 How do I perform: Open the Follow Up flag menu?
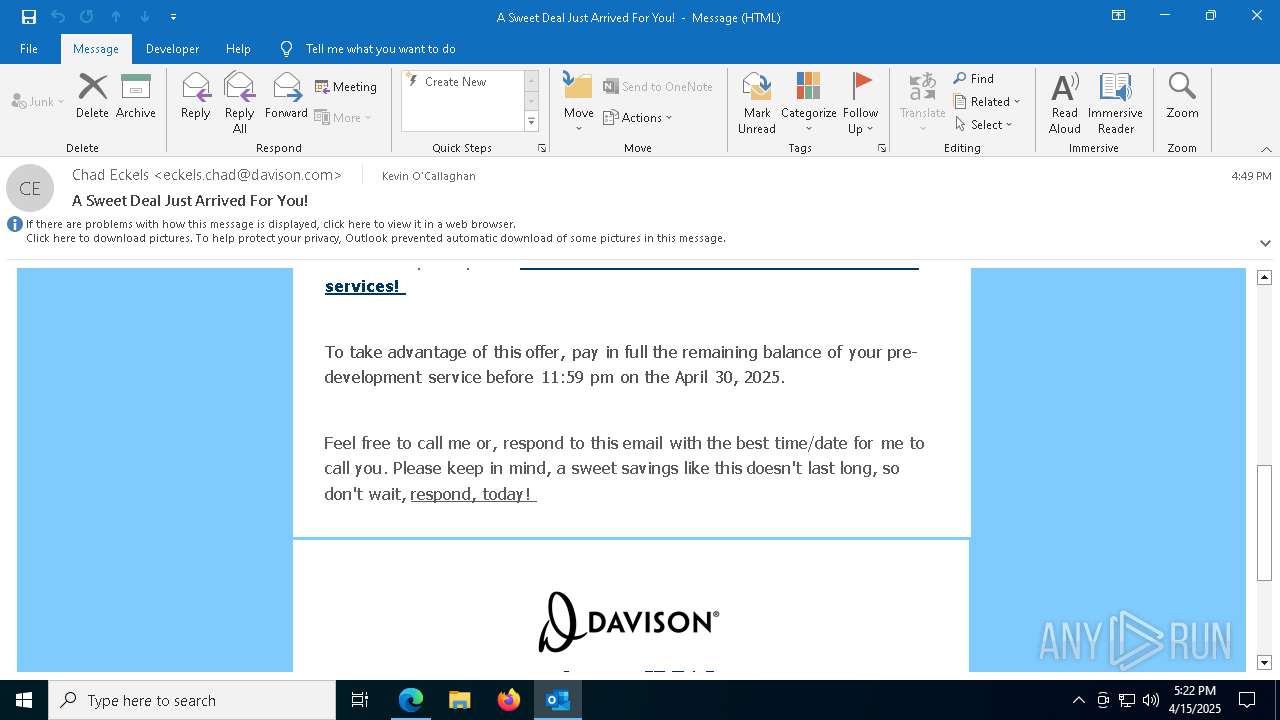click(x=860, y=103)
